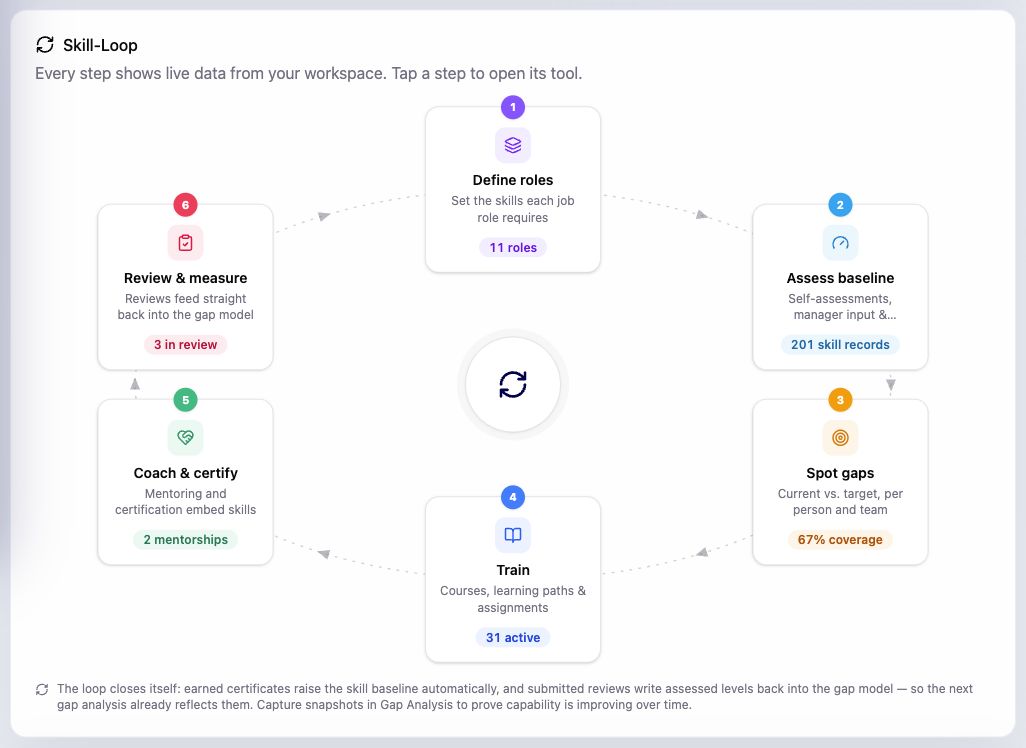Image resolution: width=1026 pixels, height=748 pixels.
Task: Select the Train card title
Action: [513, 570]
